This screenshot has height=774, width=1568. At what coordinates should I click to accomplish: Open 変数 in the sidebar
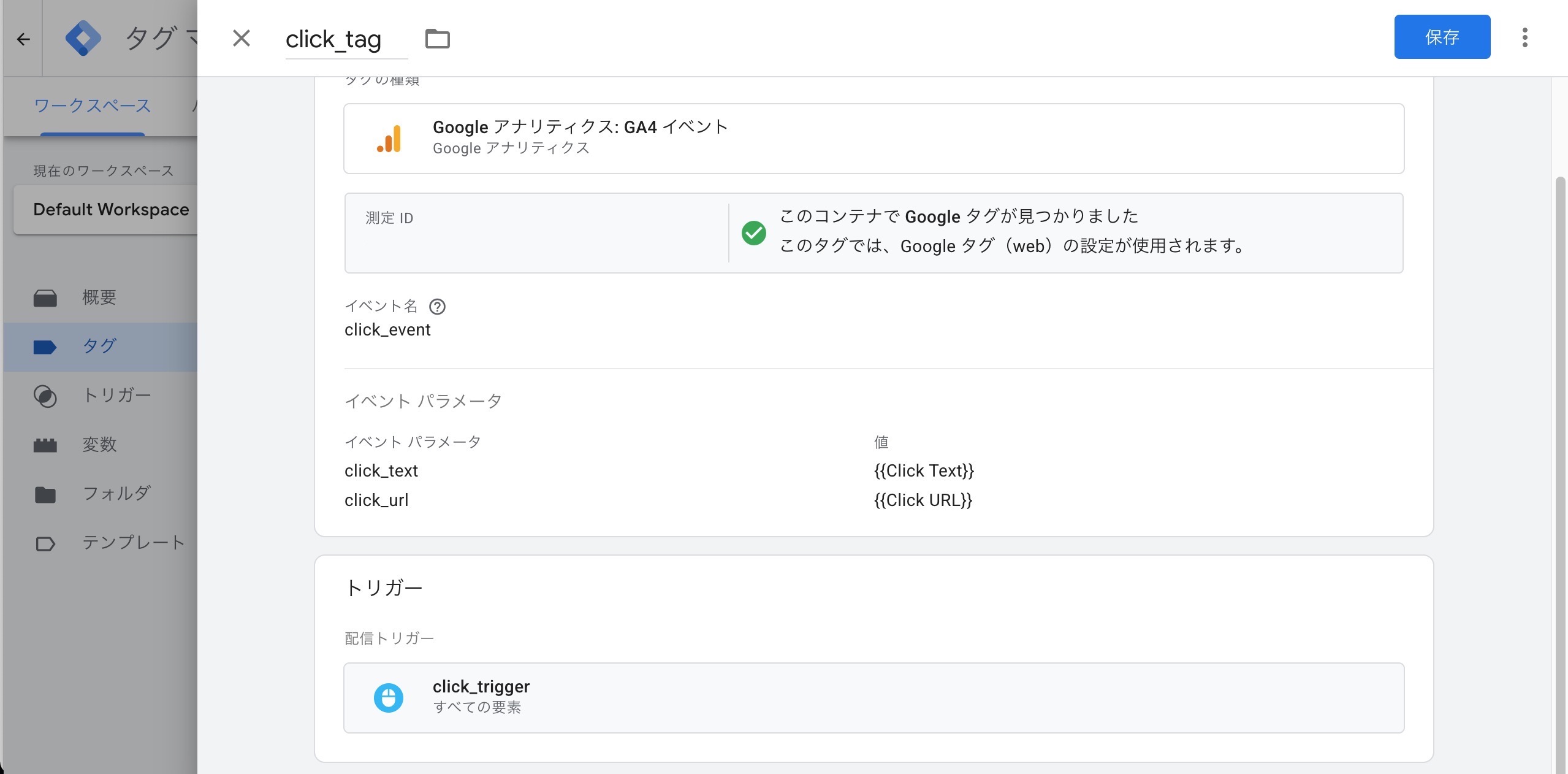point(99,445)
